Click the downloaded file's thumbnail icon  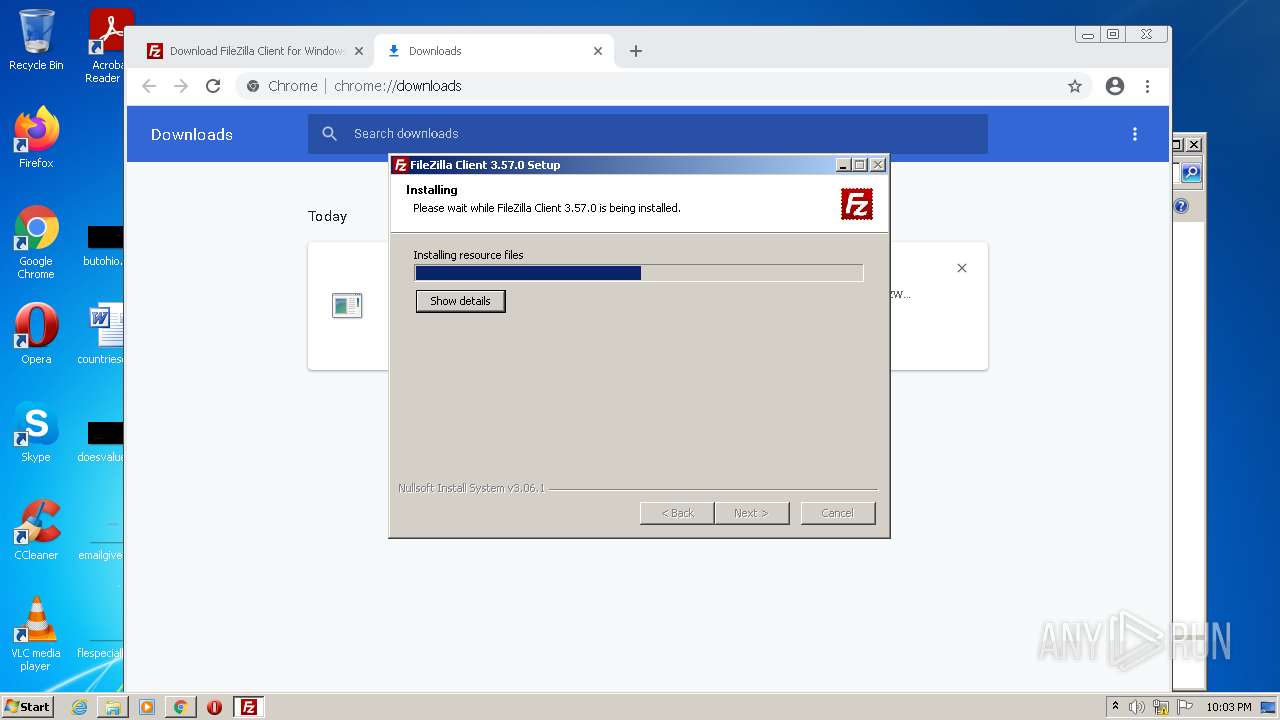[347, 305]
